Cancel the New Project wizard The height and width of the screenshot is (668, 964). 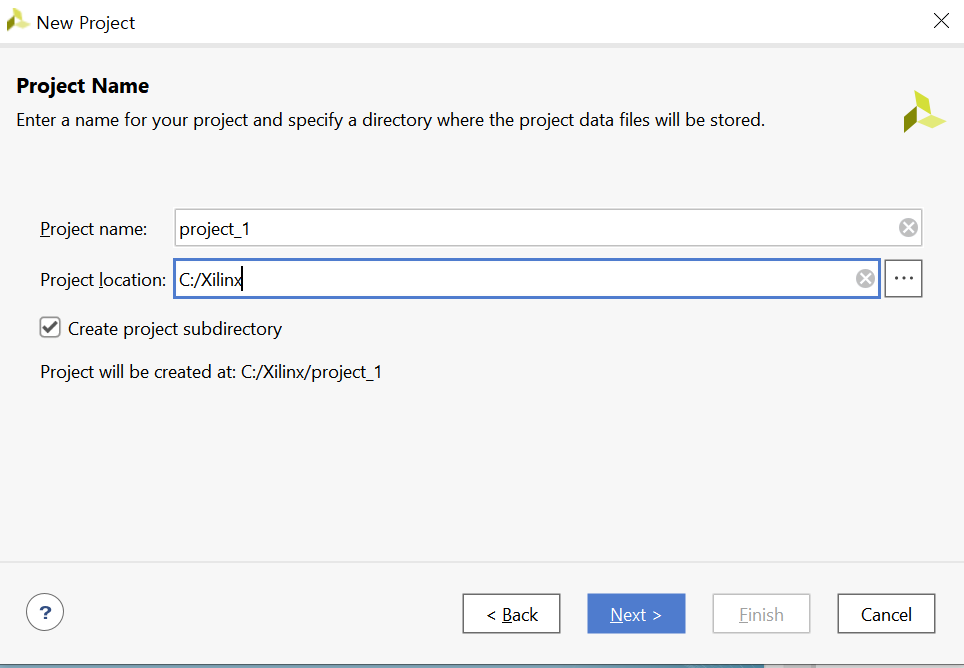[x=886, y=614]
